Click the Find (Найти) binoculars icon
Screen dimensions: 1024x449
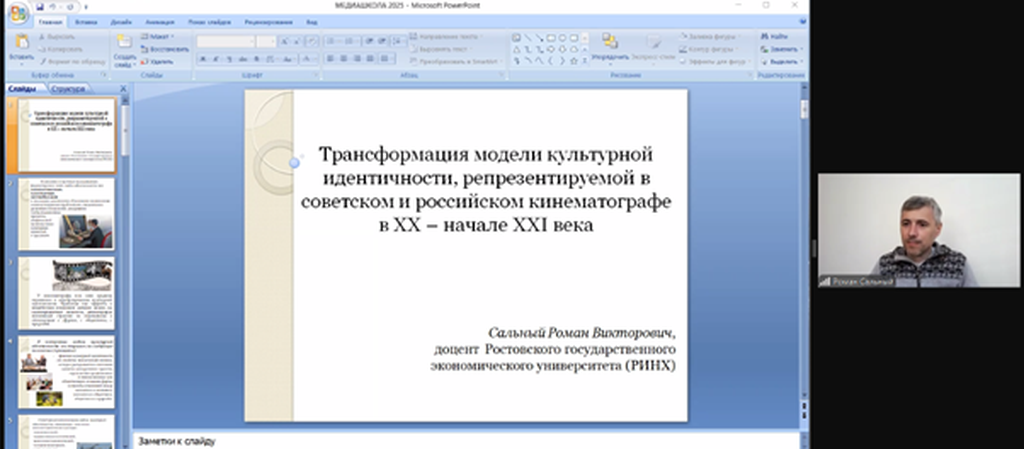[765, 36]
